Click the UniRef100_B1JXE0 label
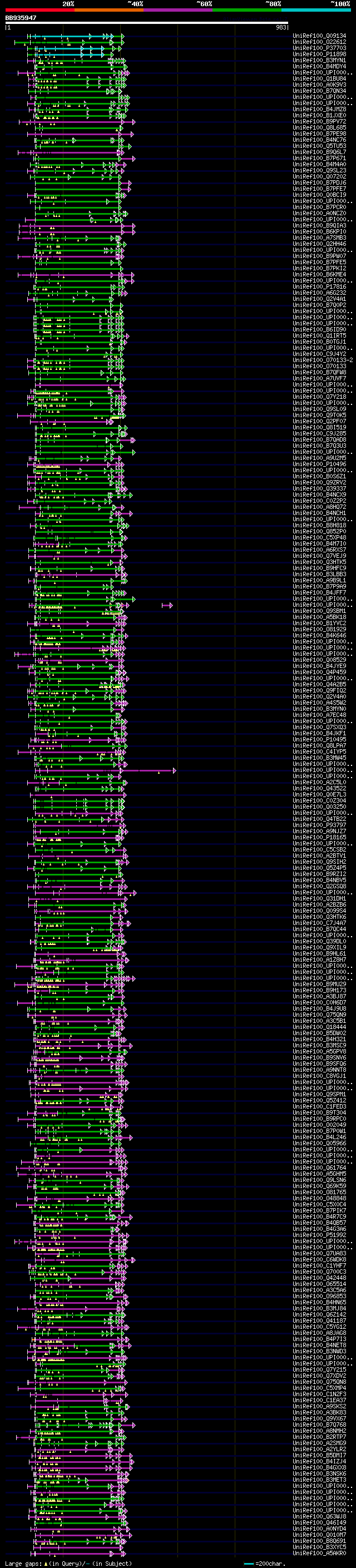356x1568 pixels. coord(319,115)
